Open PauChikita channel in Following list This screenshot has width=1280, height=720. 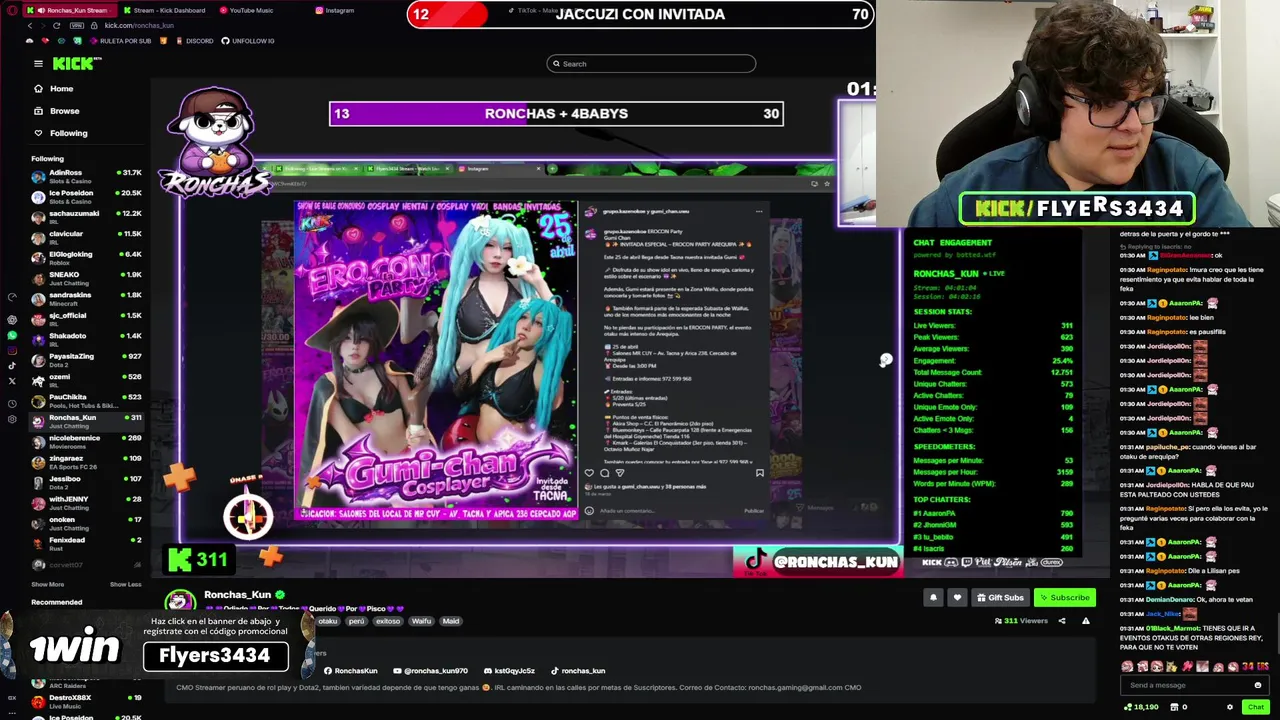tap(86, 401)
